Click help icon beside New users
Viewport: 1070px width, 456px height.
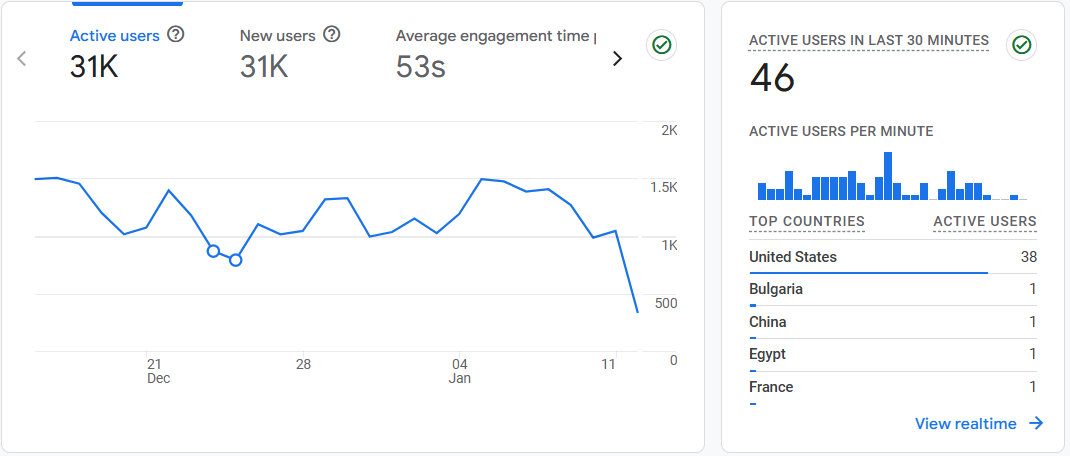[332, 35]
